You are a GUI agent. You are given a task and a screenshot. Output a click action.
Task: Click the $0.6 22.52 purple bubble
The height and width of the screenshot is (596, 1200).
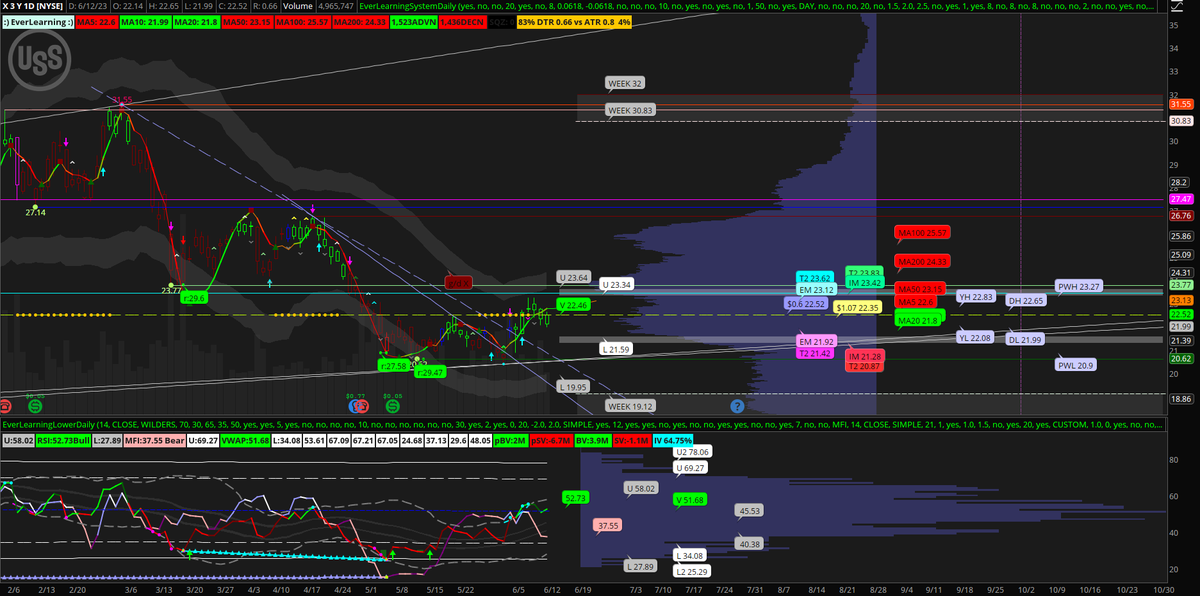click(x=806, y=303)
